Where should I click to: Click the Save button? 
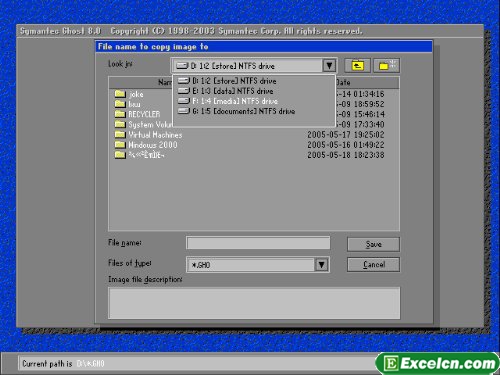(x=373, y=244)
